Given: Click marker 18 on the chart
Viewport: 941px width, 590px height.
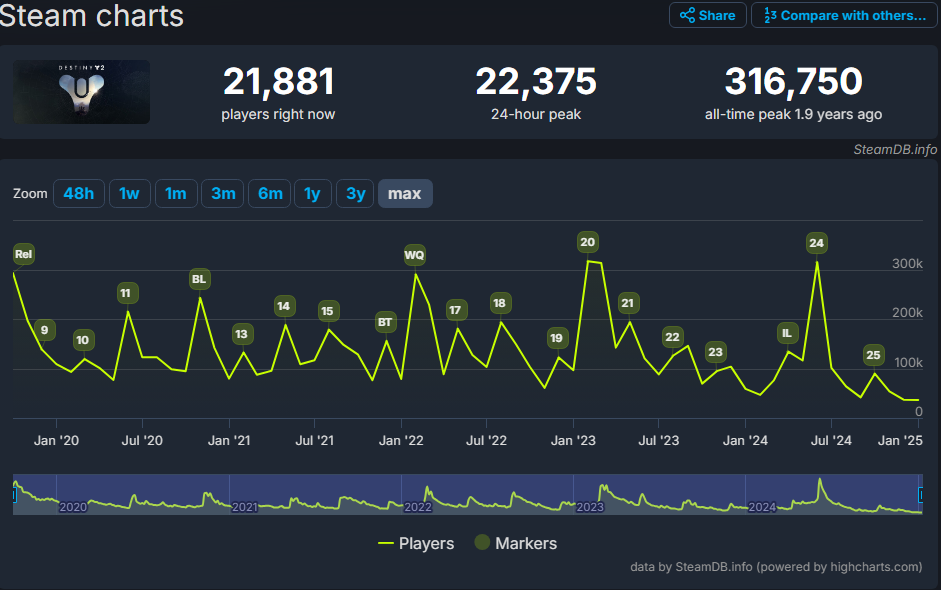Looking at the screenshot, I should tap(500, 303).
